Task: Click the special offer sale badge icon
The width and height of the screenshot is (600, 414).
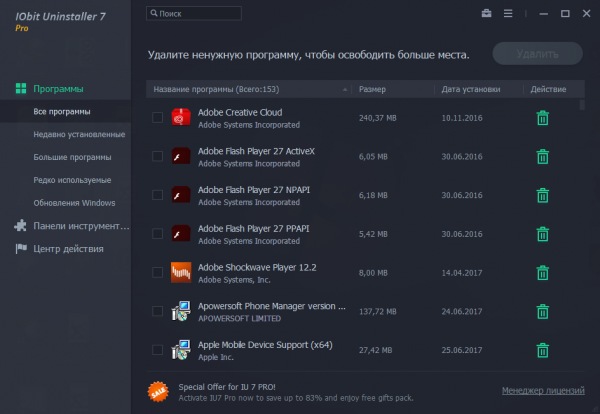Action: coord(157,391)
